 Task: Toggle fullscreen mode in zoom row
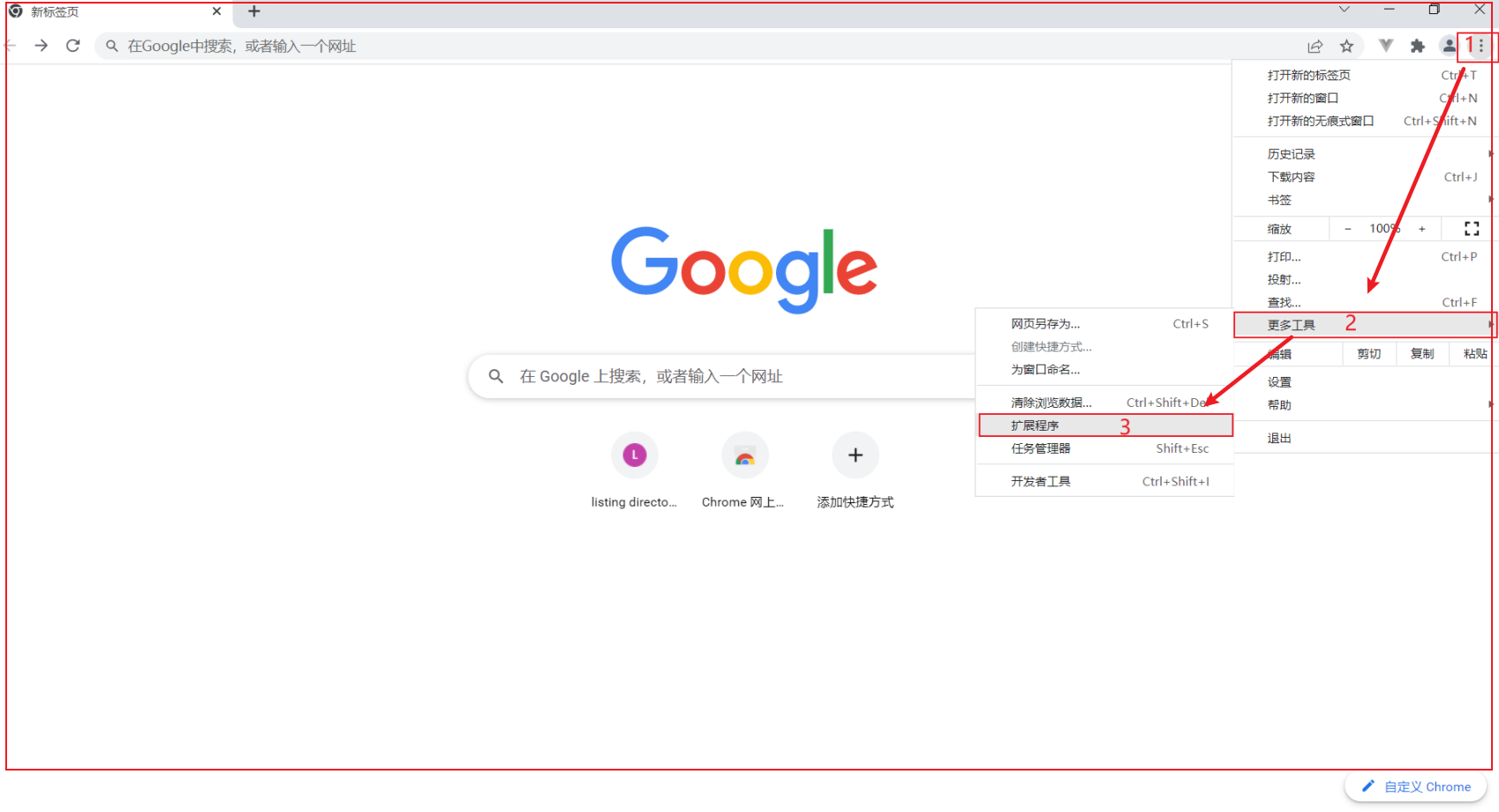click(1472, 229)
